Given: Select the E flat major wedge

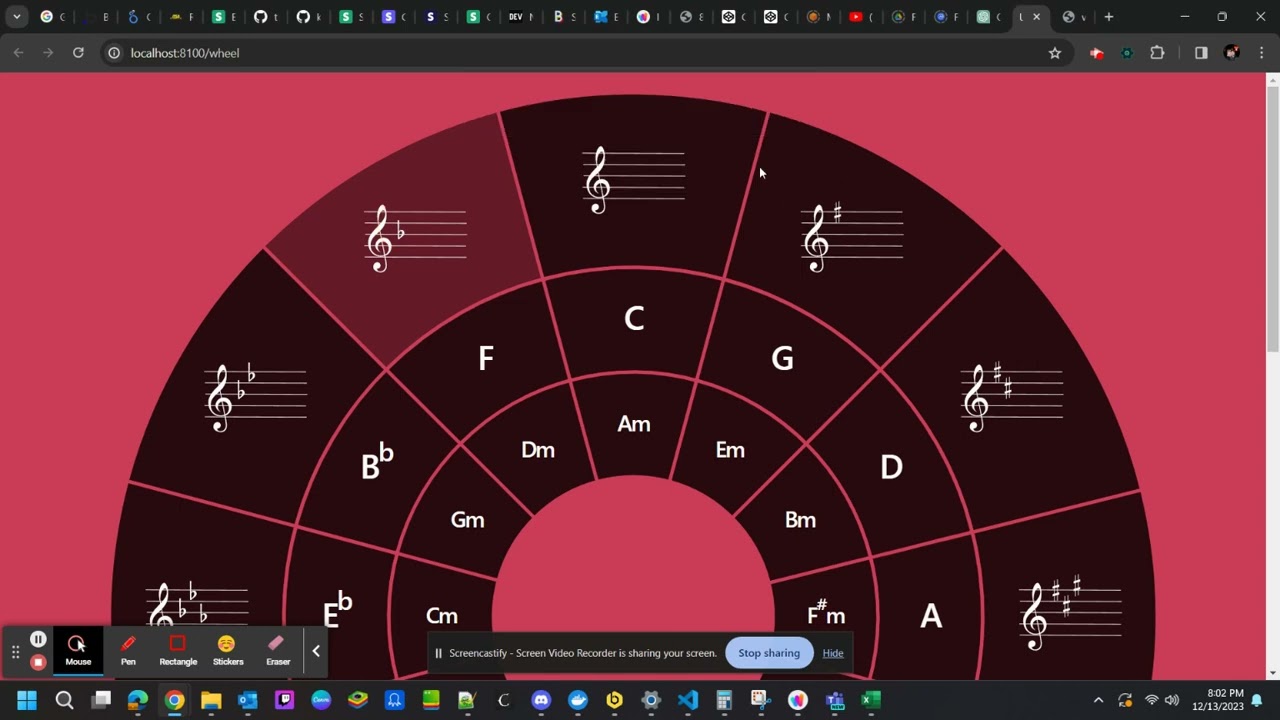Looking at the screenshot, I should pyautogui.click(x=338, y=611).
